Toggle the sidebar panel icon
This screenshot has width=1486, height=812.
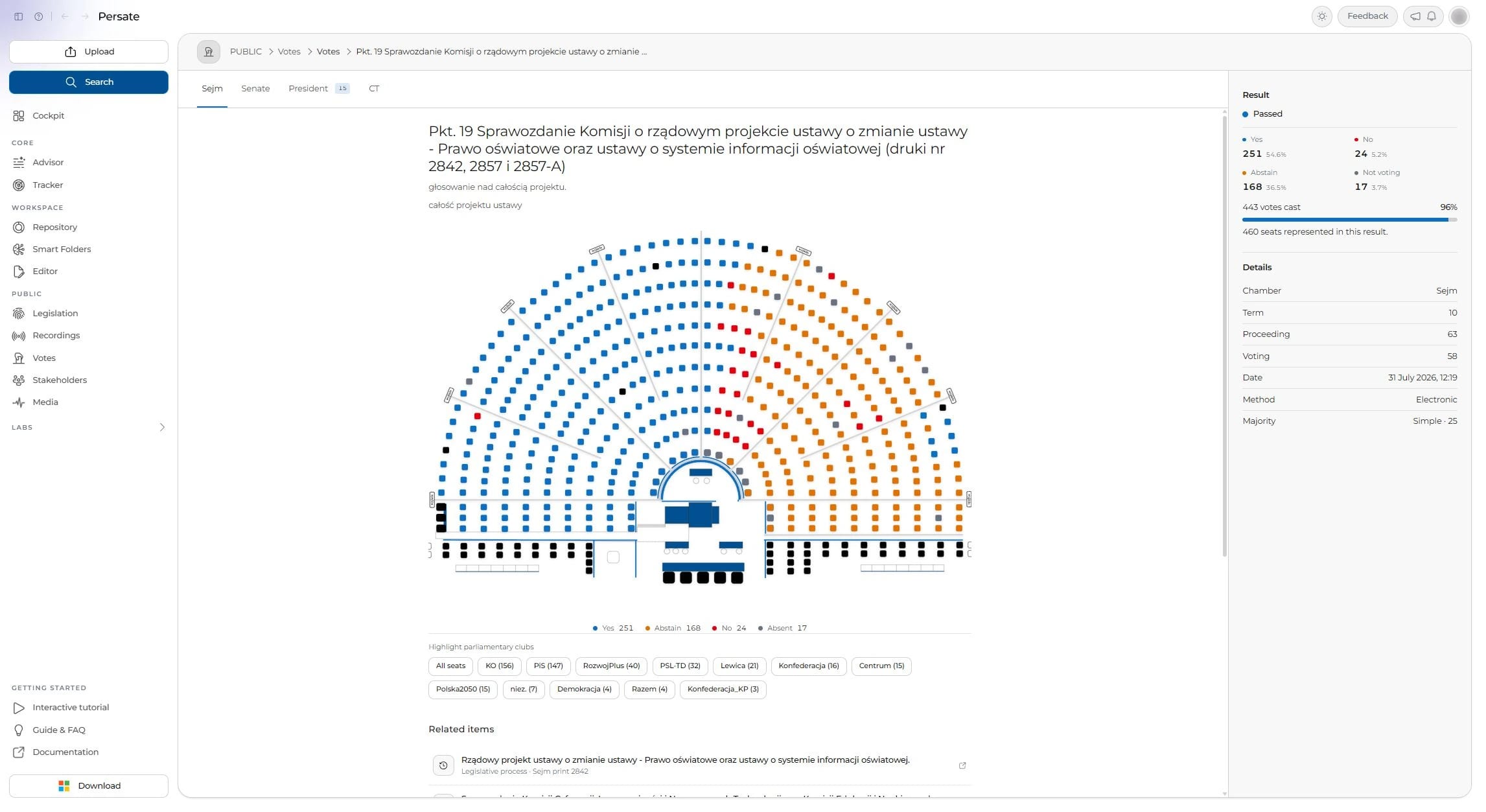18,17
